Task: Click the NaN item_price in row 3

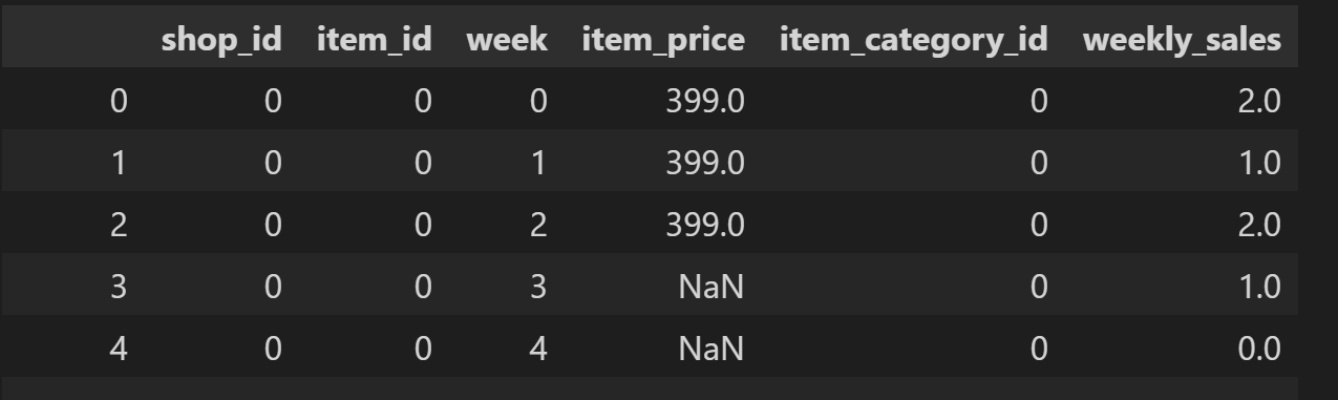Action: (711, 287)
